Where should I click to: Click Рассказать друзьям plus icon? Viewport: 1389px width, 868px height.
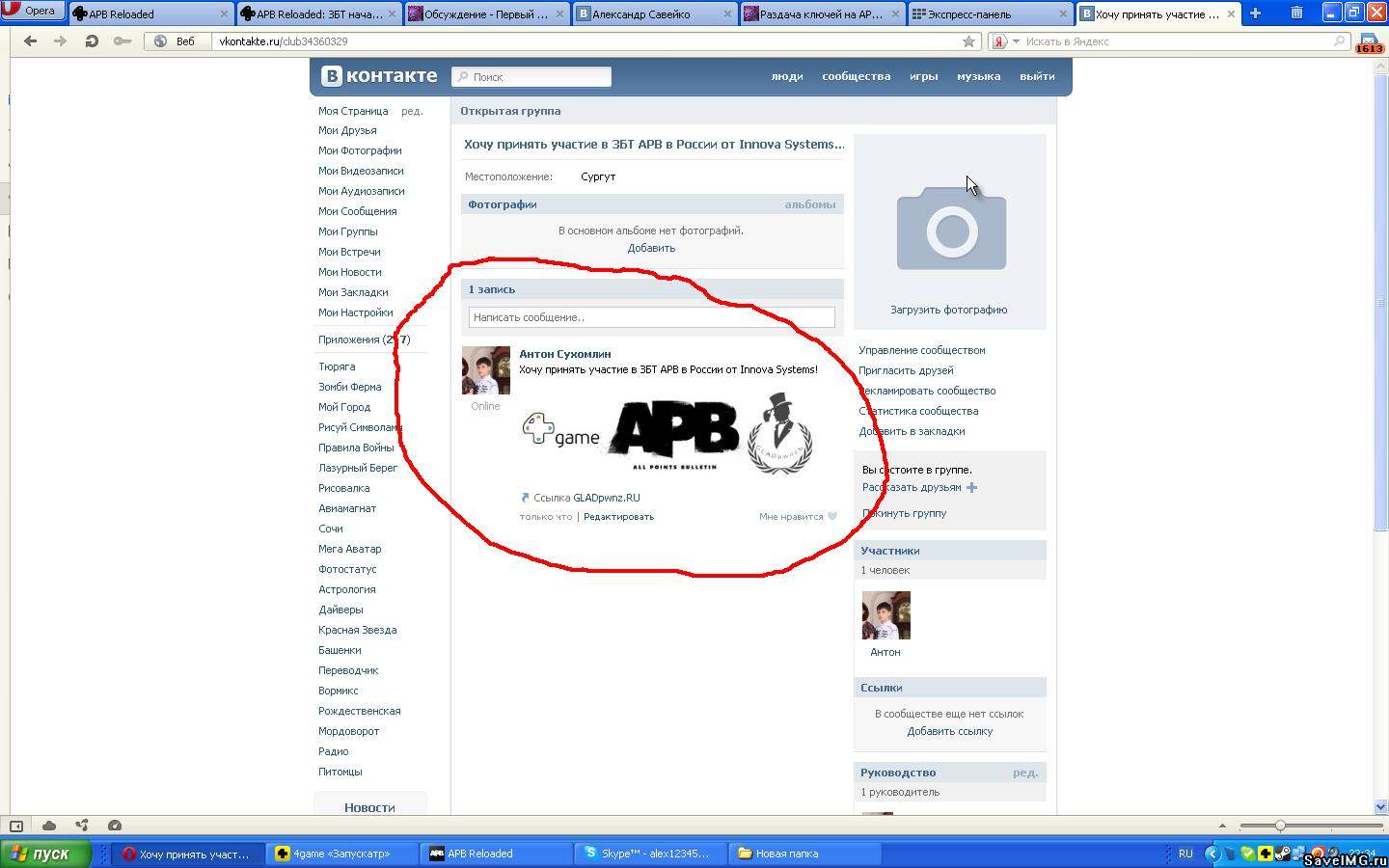click(971, 488)
